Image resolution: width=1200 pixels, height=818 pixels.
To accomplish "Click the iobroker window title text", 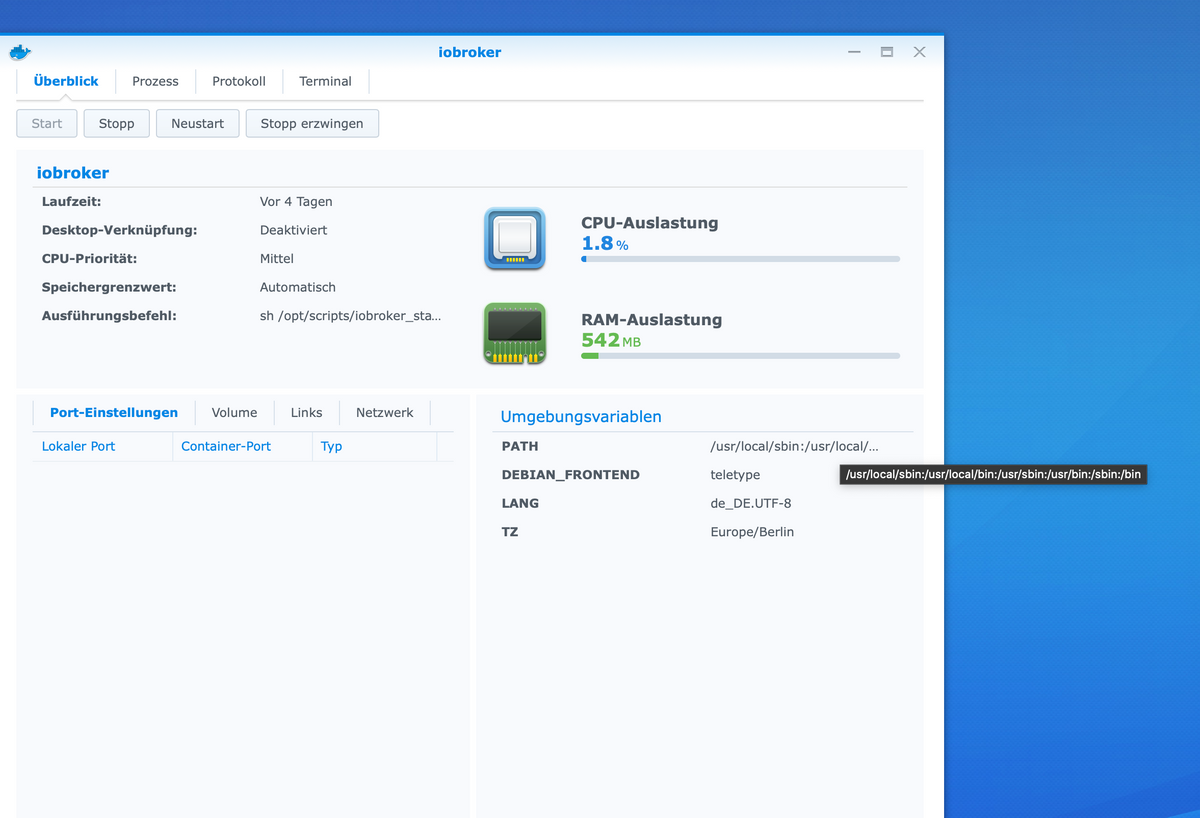I will (470, 52).
